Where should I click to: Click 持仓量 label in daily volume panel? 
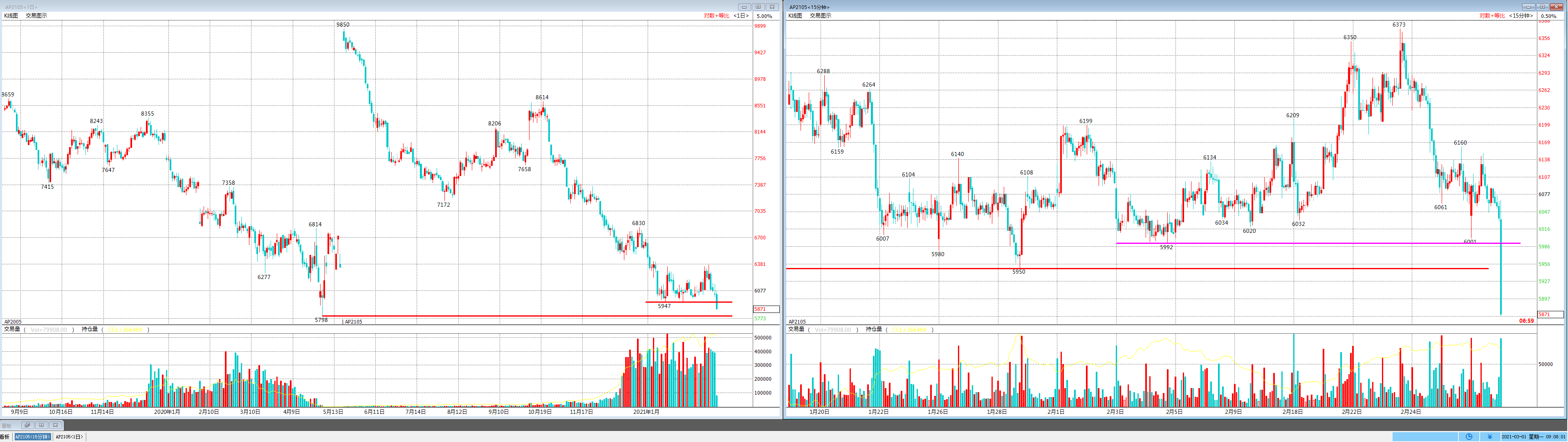(90, 329)
